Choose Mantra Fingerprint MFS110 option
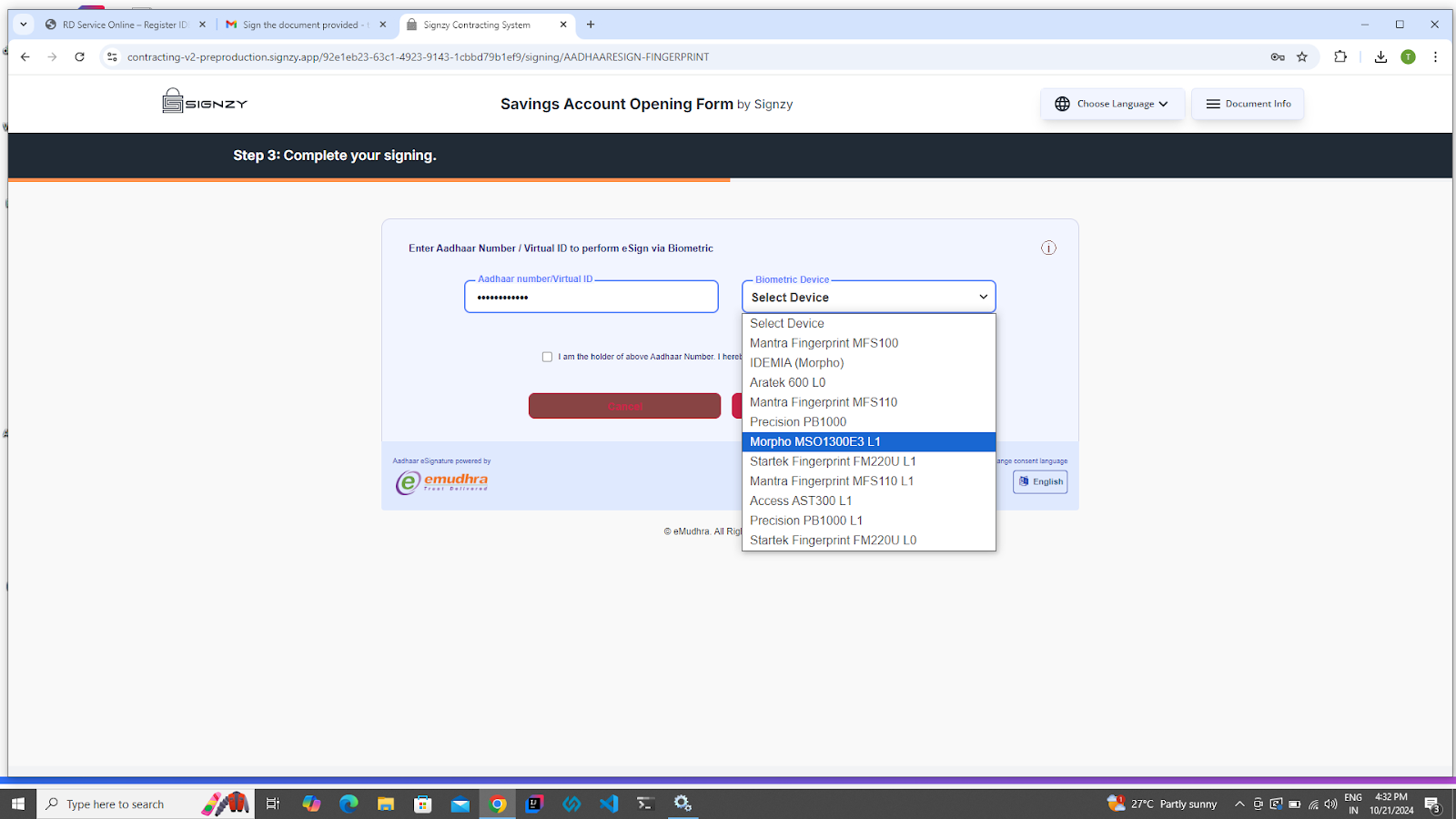The width and height of the screenshot is (1456, 819). [x=869, y=402]
